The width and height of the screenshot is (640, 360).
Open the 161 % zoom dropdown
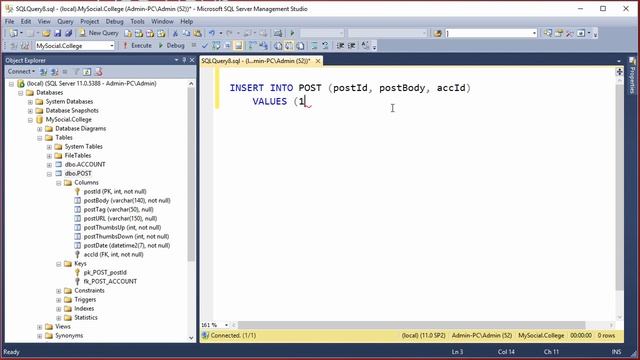click(x=226, y=325)
